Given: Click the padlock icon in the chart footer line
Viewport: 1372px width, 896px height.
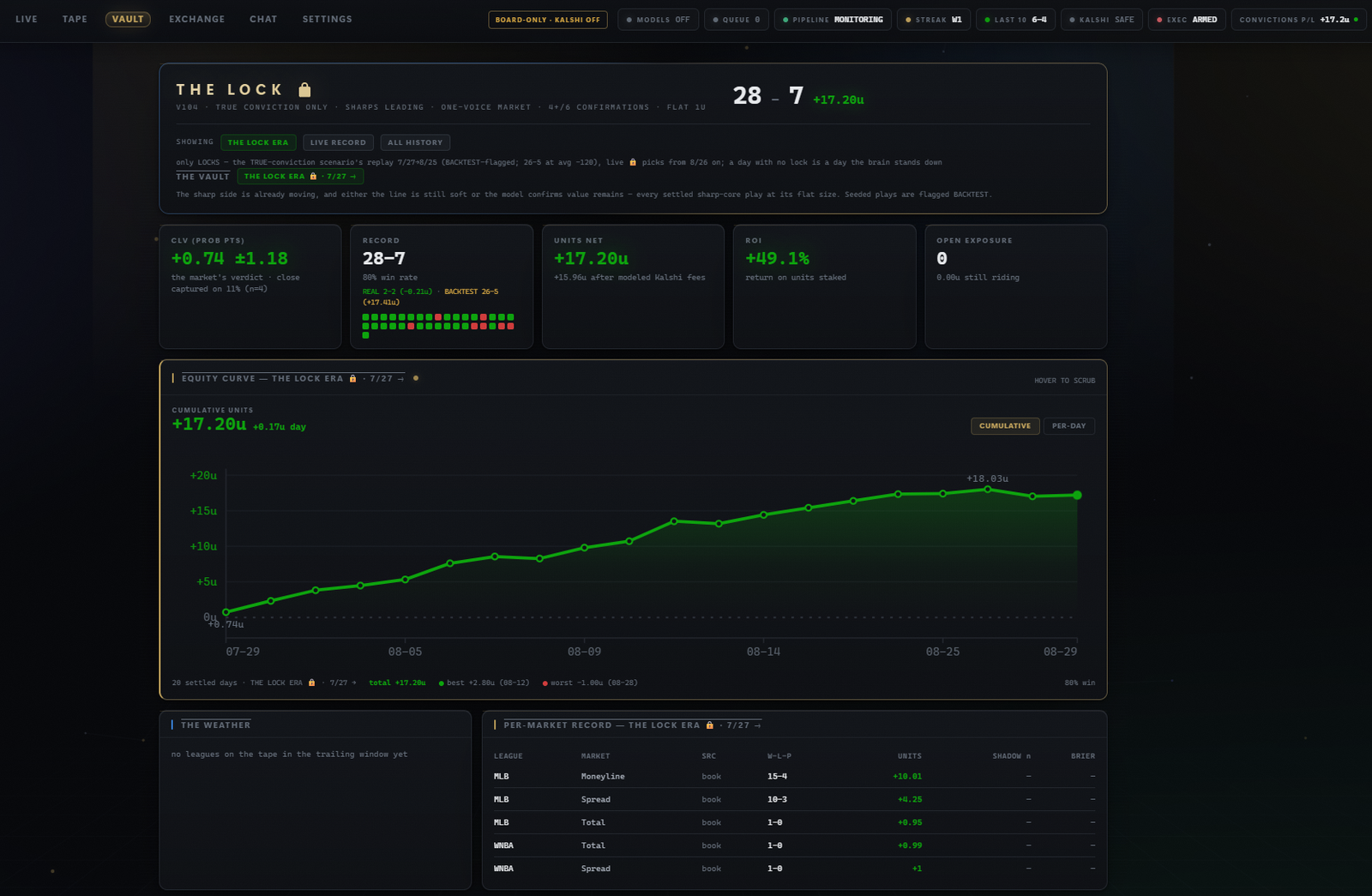Looking at the screenshot, I should click(311, 683).
